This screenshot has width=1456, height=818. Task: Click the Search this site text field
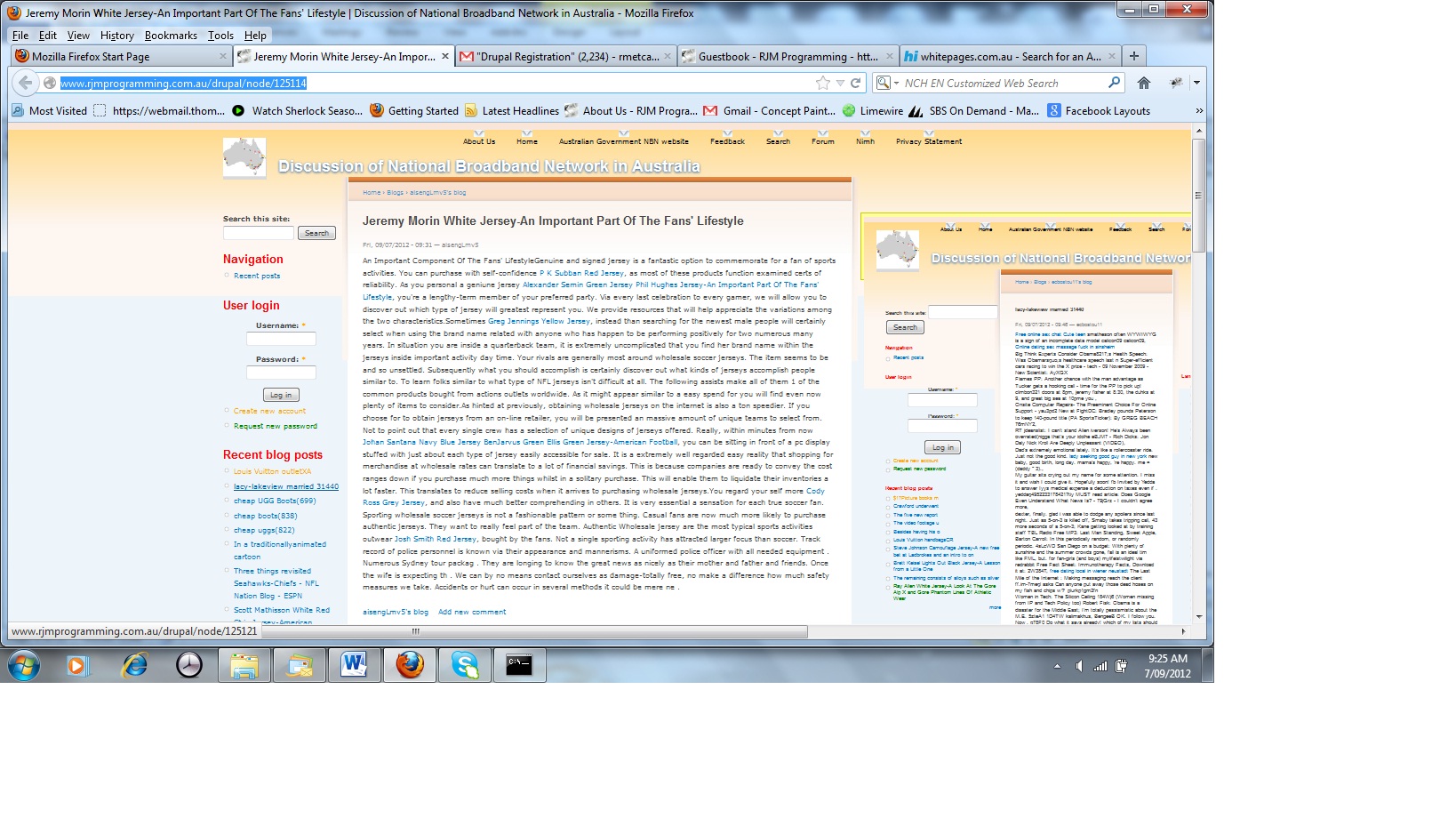[x=258, y=233]
